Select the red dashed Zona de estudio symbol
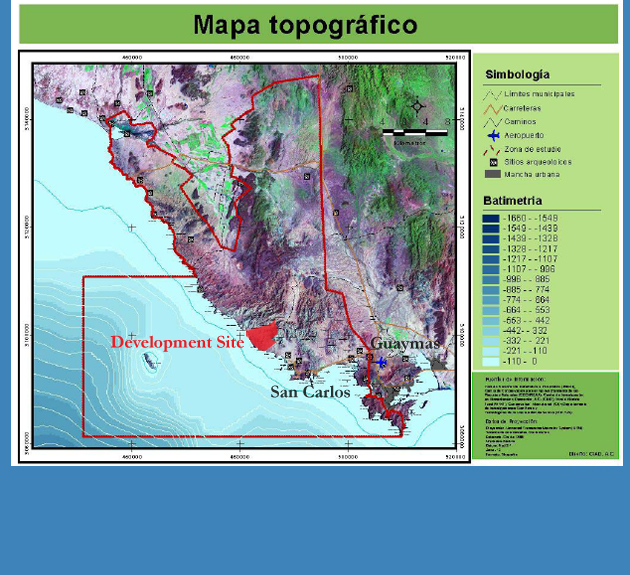 [492, 148]
